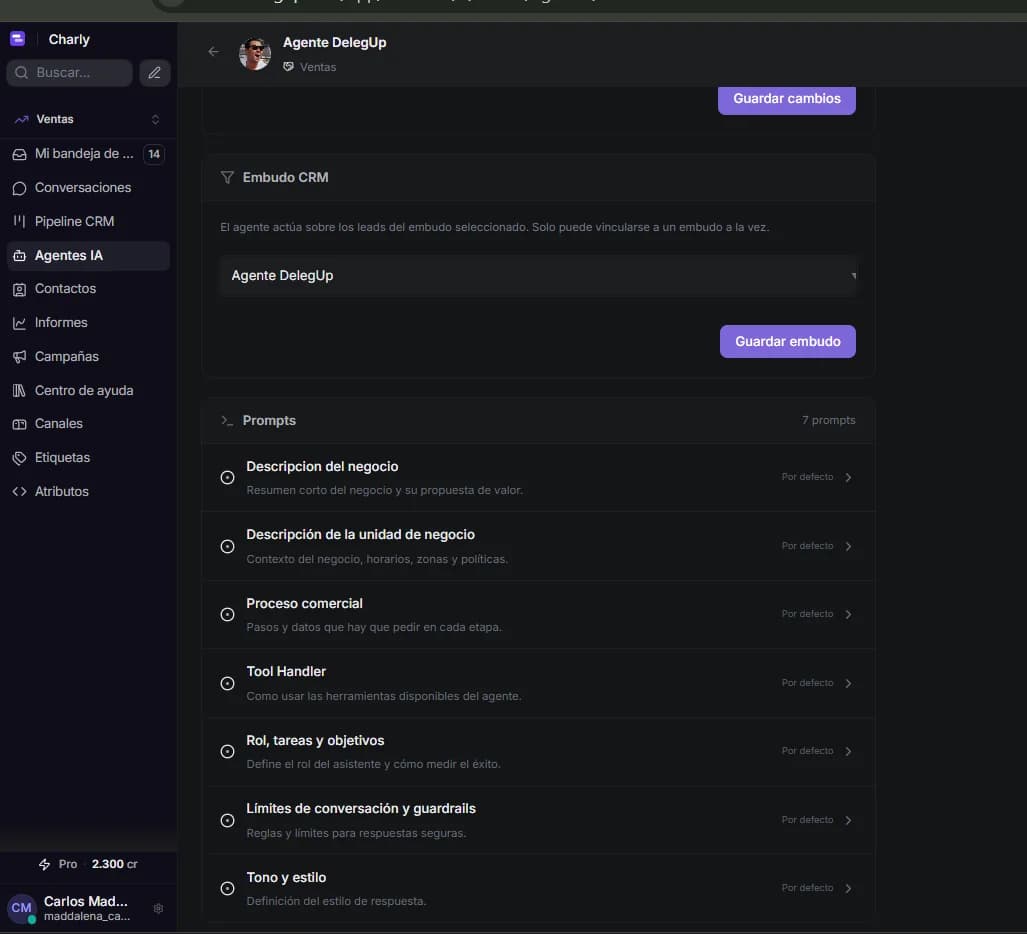This screenshot has width=1027, height=934.
Task: Click the Rol, tareas y objetivos title
Action: (315, 740)
